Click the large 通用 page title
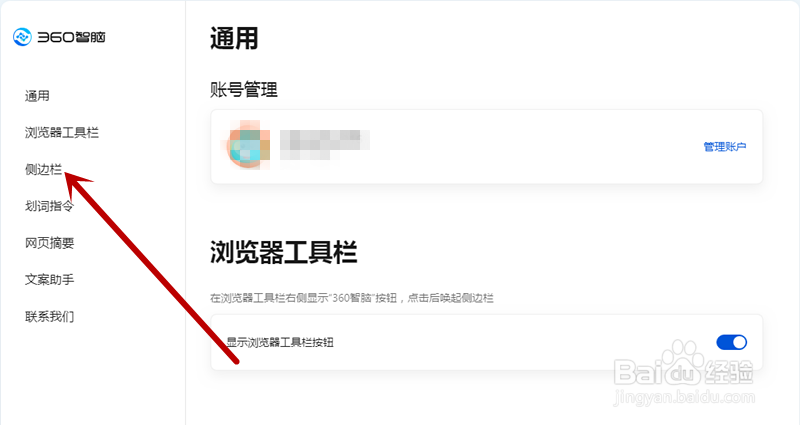Image resolution: width=800 pixels, height=425 pixels. tap(234, 39)
